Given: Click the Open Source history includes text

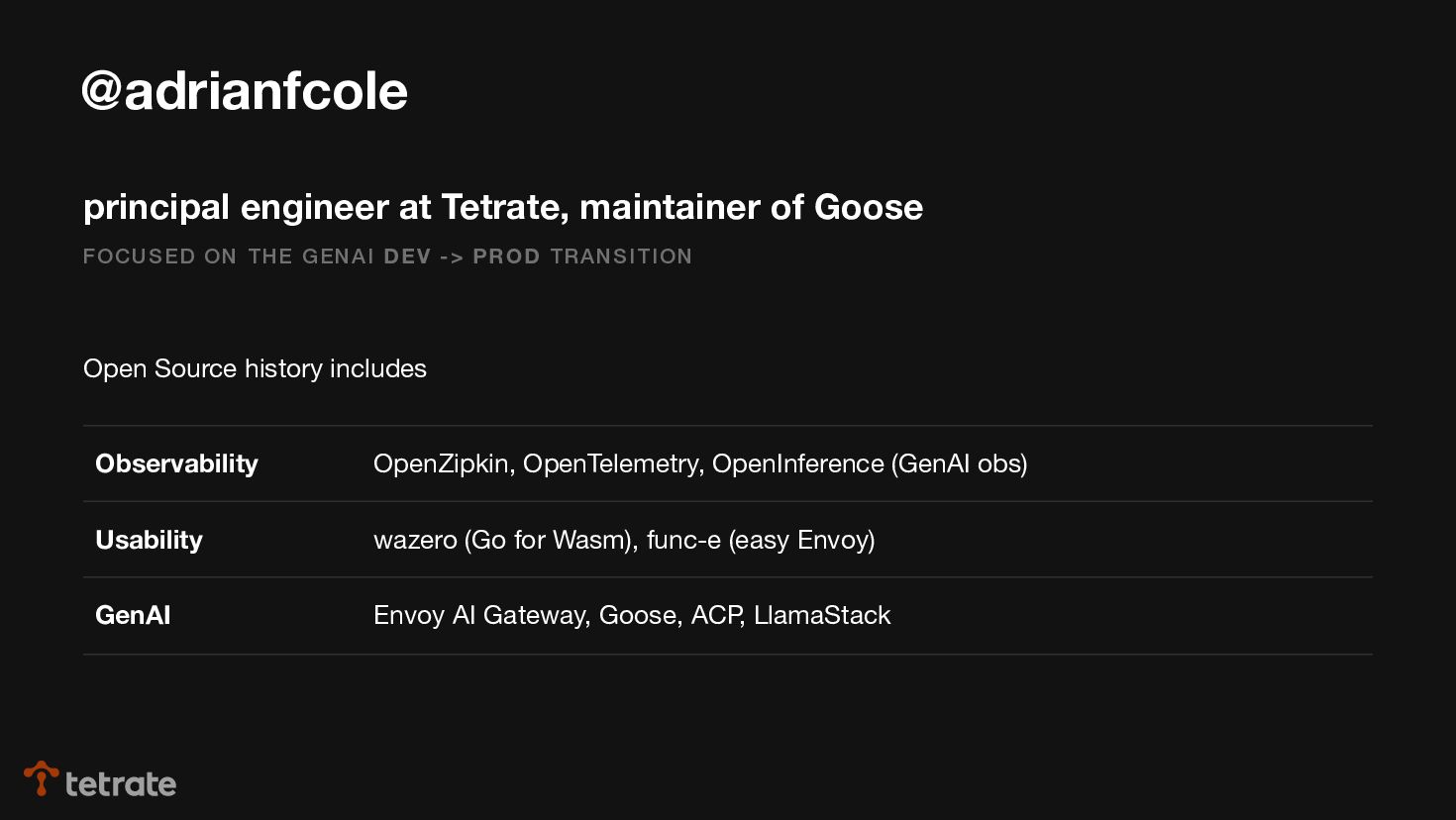Looking at the screenshot, I should tap(255, 368).
